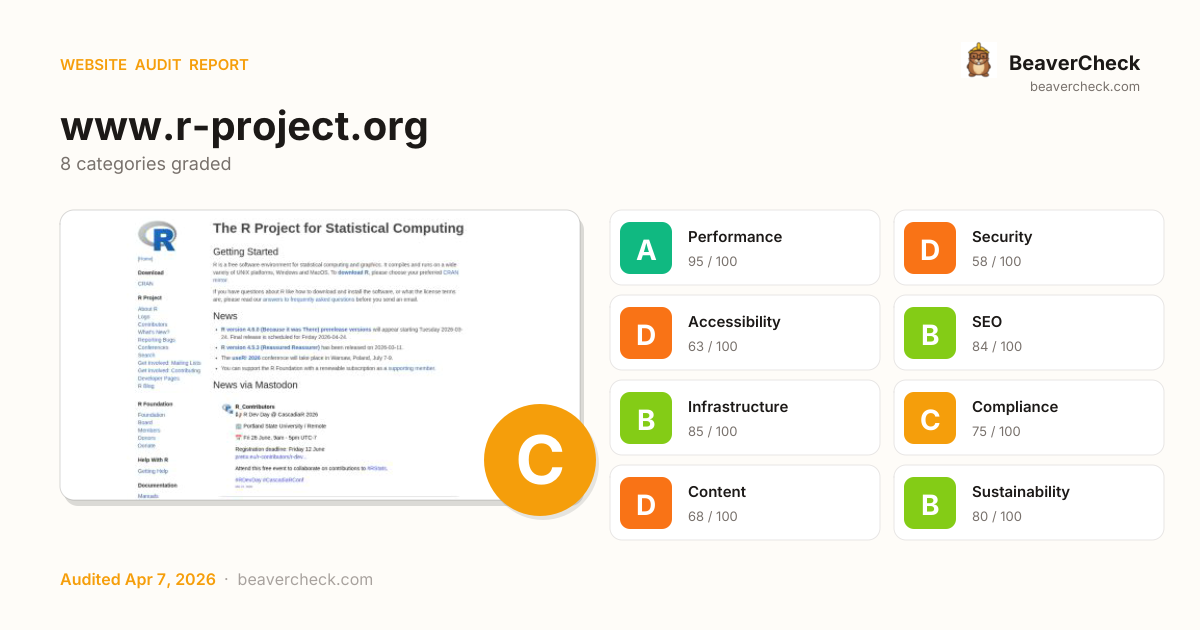1200x630 pixels.
Task: Click the beavercheck.com text in footer
Action: pyautogui.click(x=305, y=580)
